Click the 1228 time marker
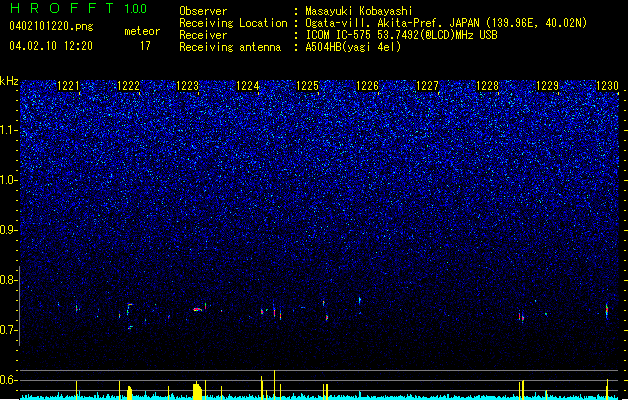The width and height of the screenshot is (629, 400). click(x=487, y=85)
